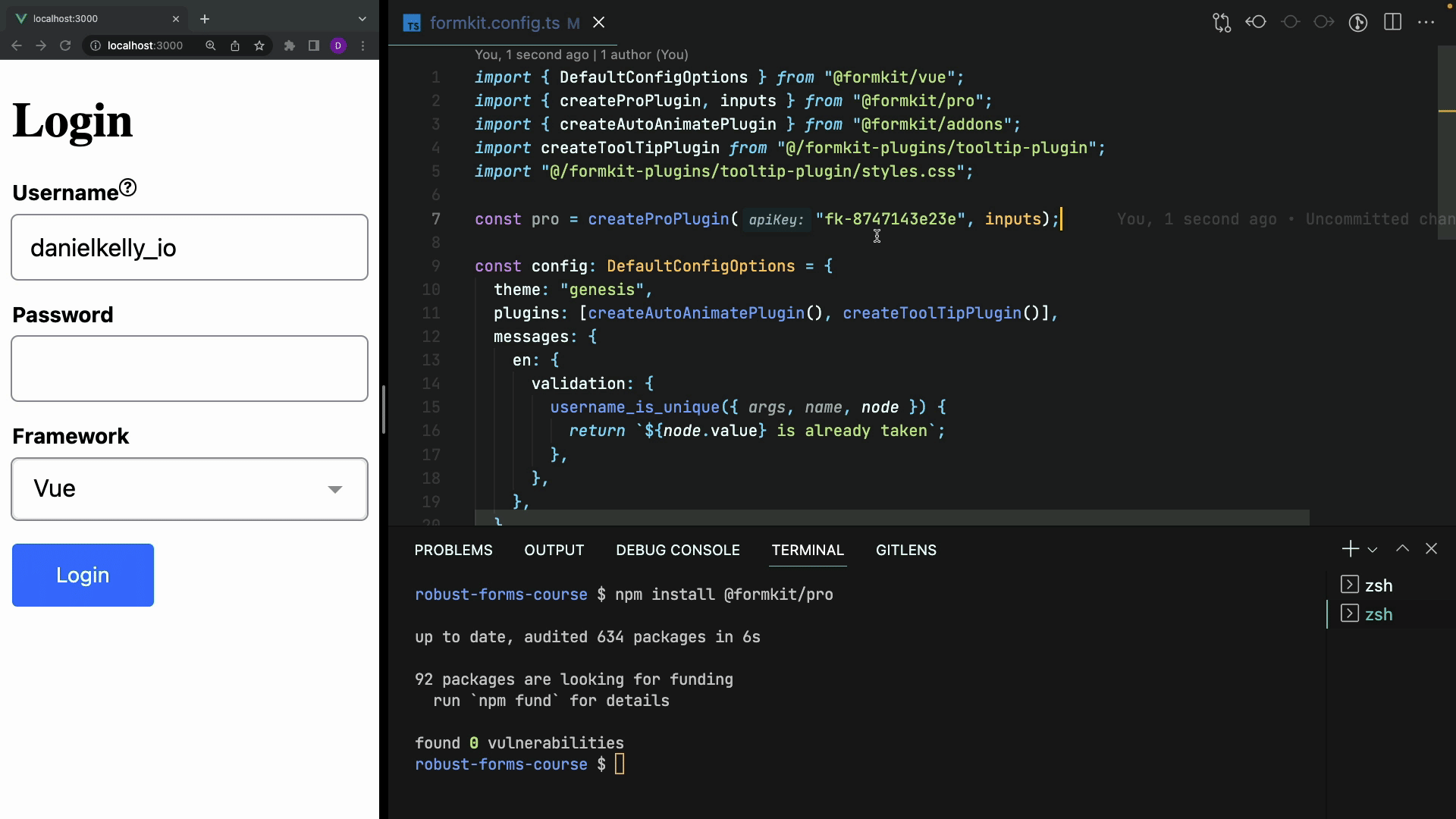
Task: Split the editor to the right
Action: (x=1392, y=22)
